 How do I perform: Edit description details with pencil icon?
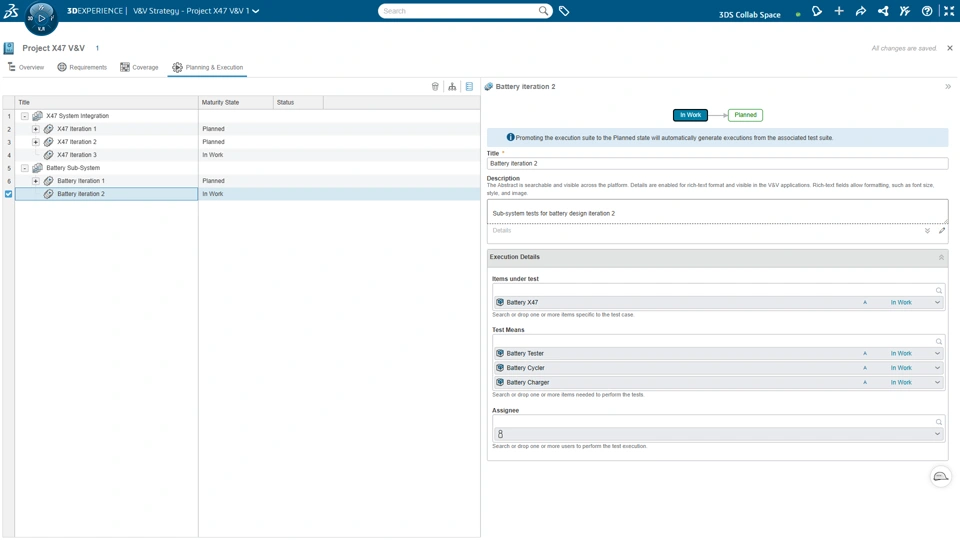(942, 231)
